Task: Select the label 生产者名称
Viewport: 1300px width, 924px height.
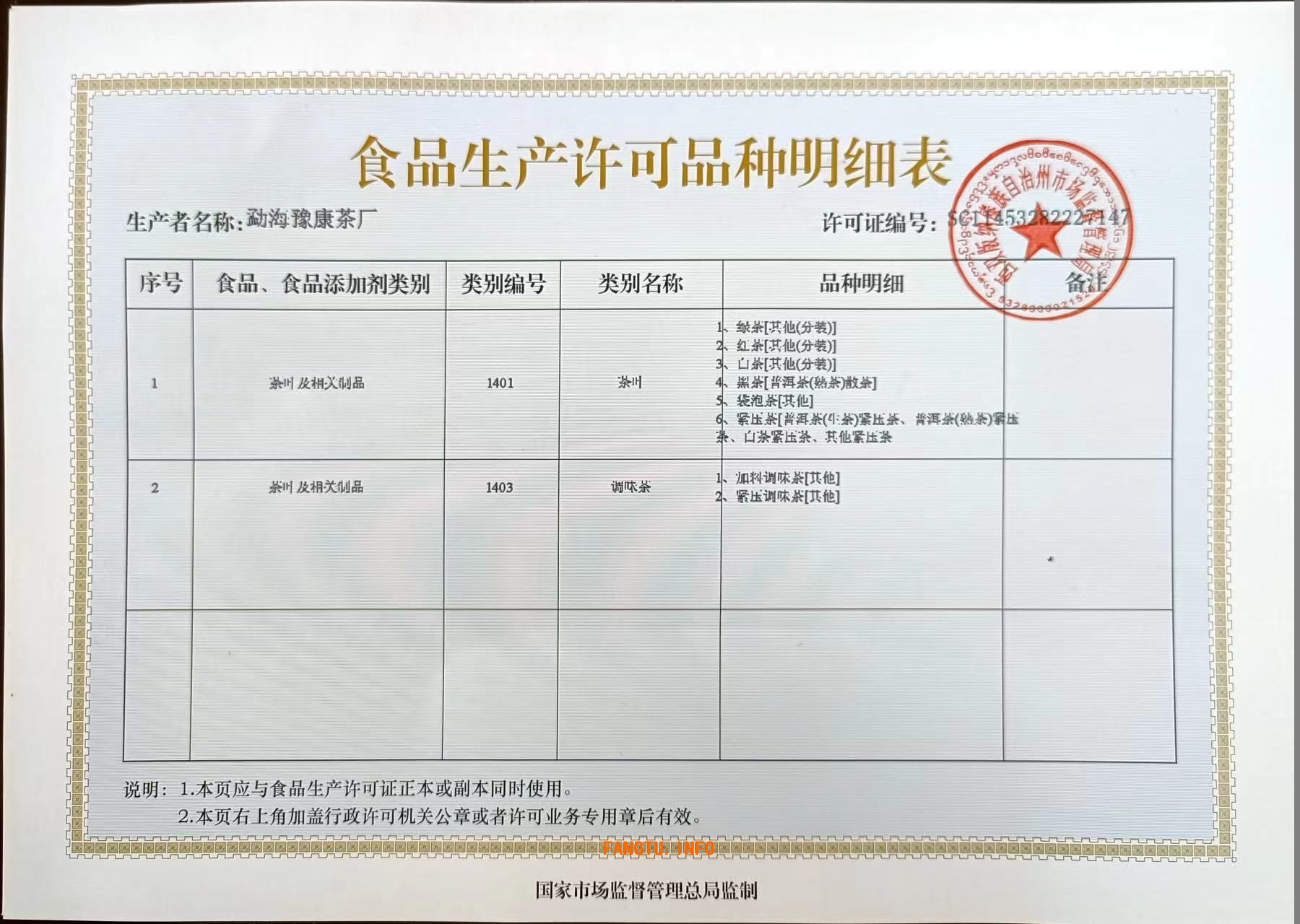Action: pyautogui.click(x=181, y=222)
